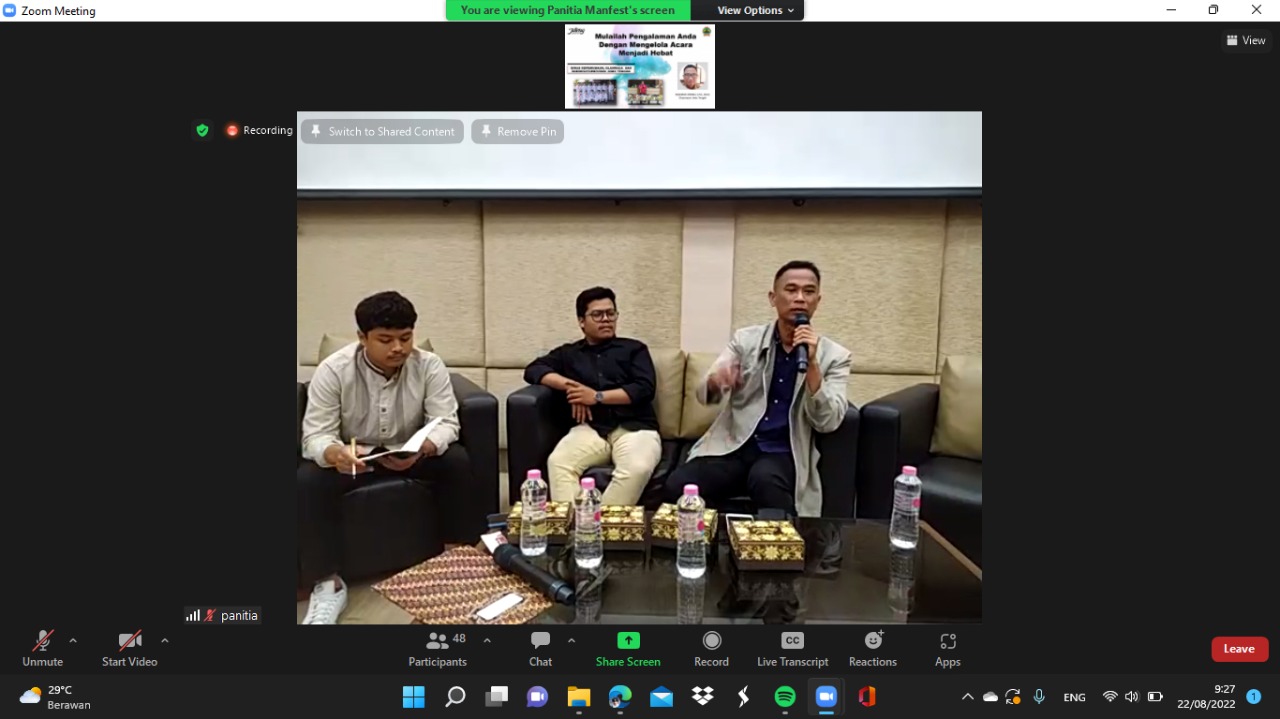Expand chat options arrow

(x=571, y=641)
